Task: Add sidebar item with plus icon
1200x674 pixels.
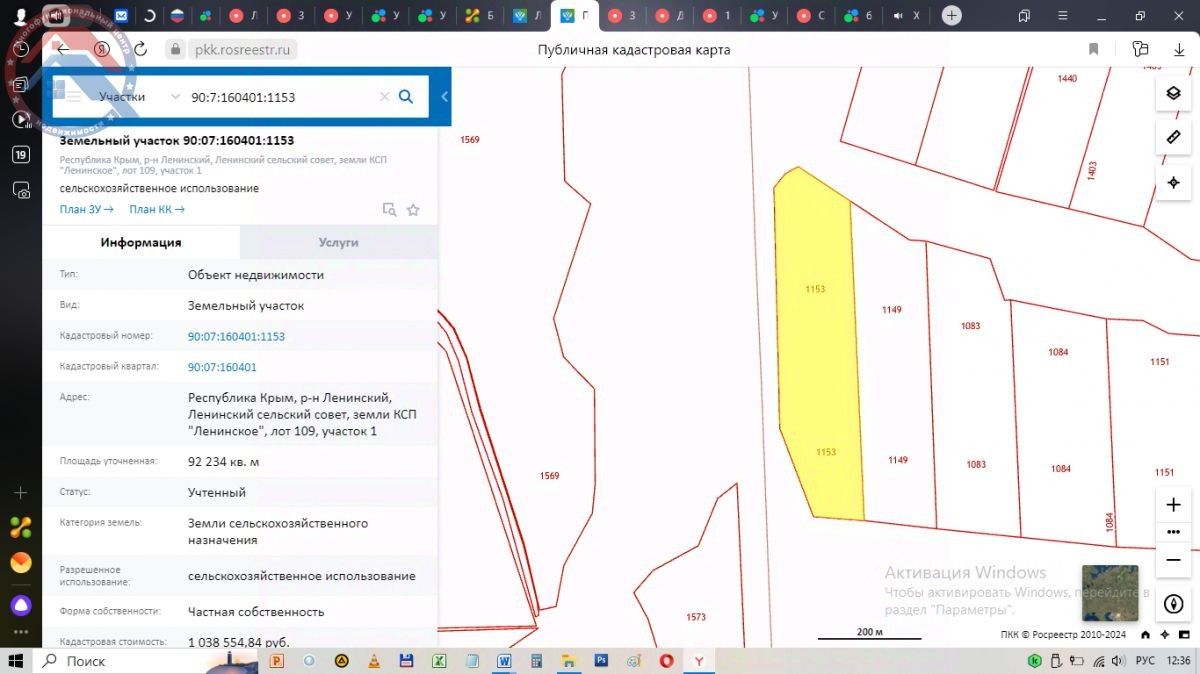Action: (21, 493)
